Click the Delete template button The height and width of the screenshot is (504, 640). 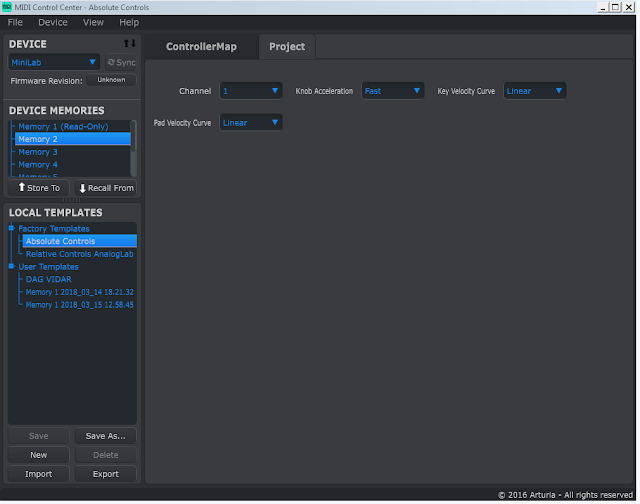pyautogui.click(x=106, y=455)
